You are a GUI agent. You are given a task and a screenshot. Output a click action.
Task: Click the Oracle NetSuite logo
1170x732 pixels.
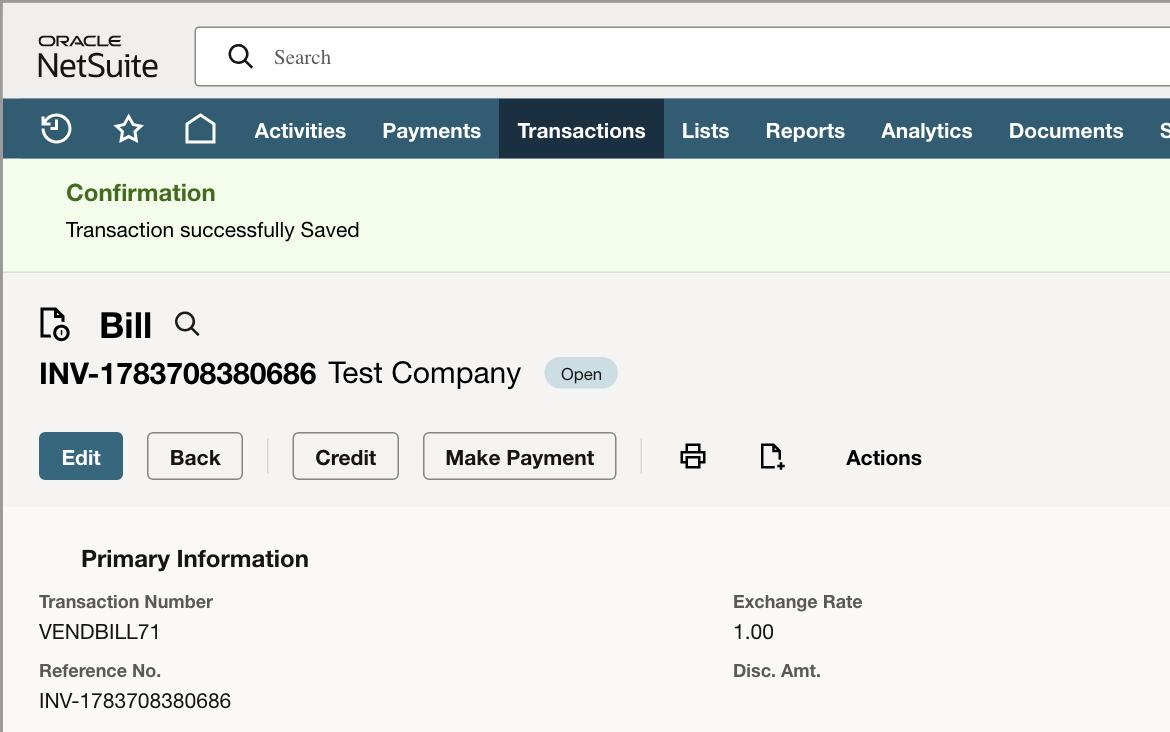tap(98, 56)
